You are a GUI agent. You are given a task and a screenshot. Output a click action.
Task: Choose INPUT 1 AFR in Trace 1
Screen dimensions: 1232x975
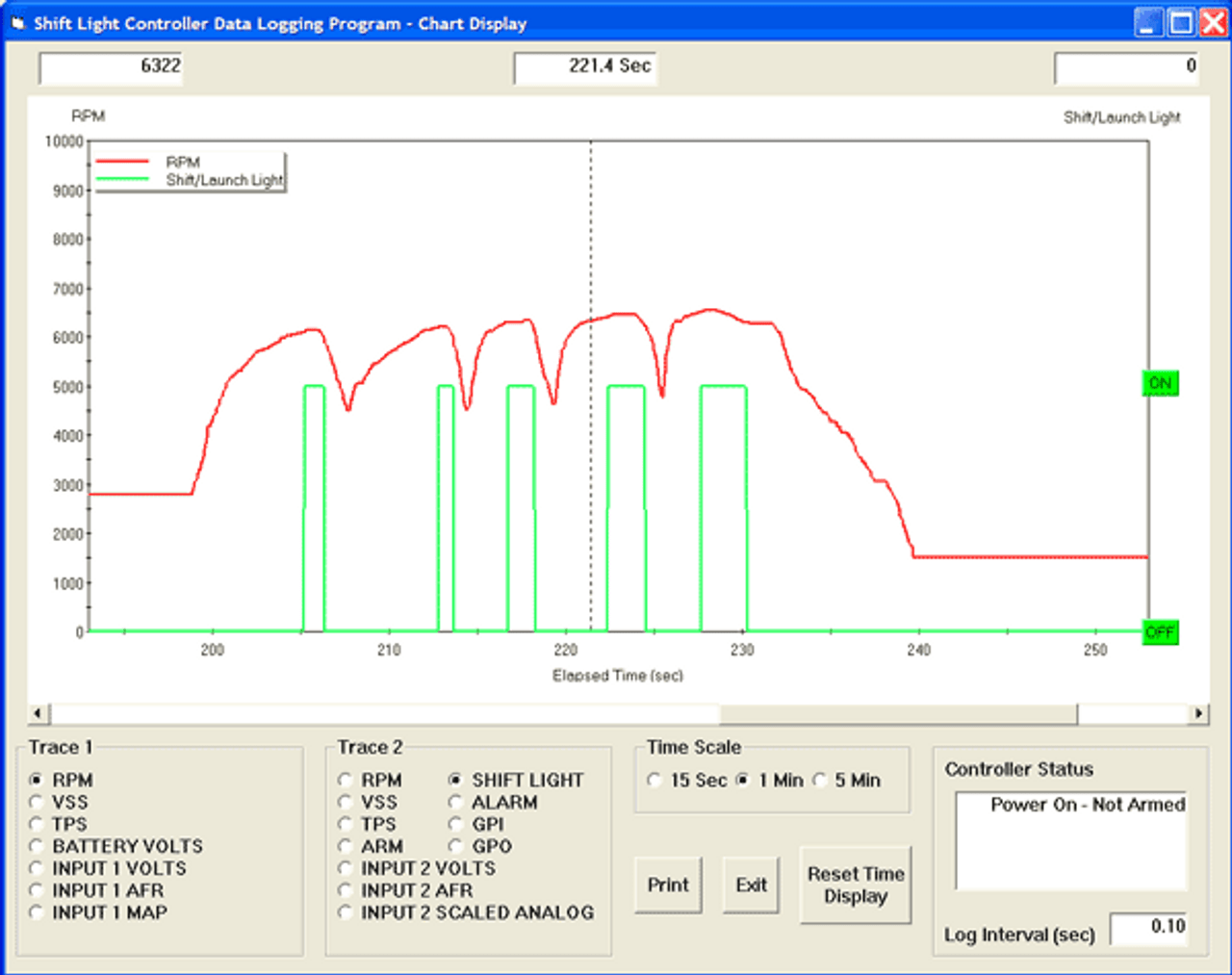37,890
